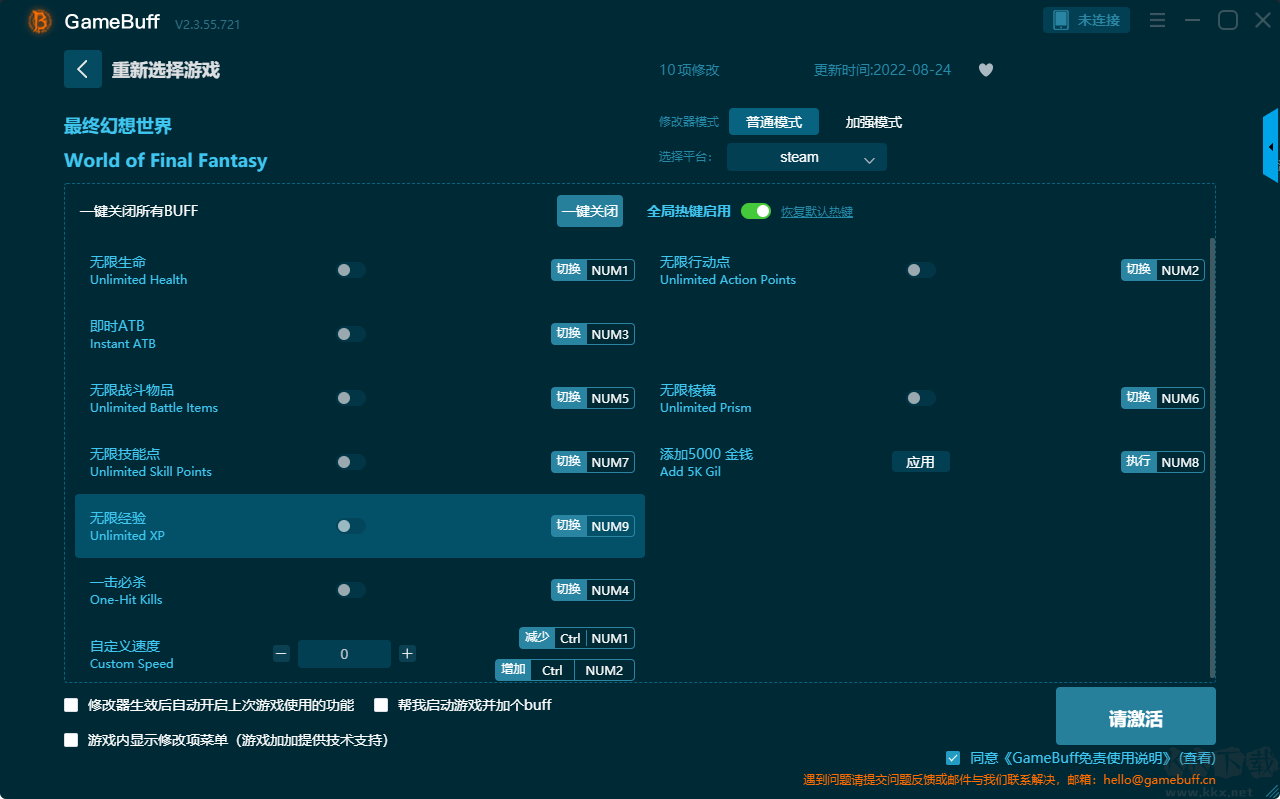Click 一键关闭 button to disable all buffs
The image size is (1280, 799).
(x=590, y=211)
